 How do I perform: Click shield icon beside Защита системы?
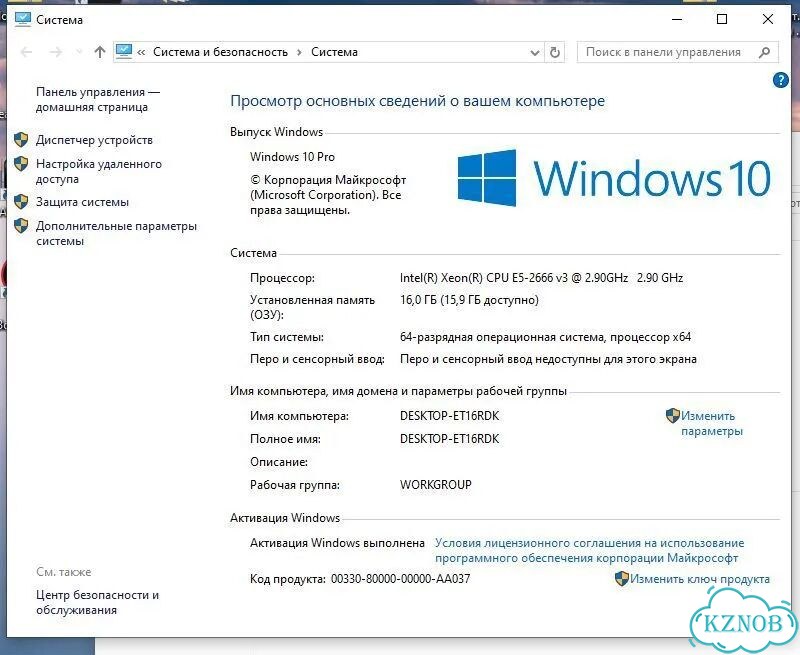point(21,201)
